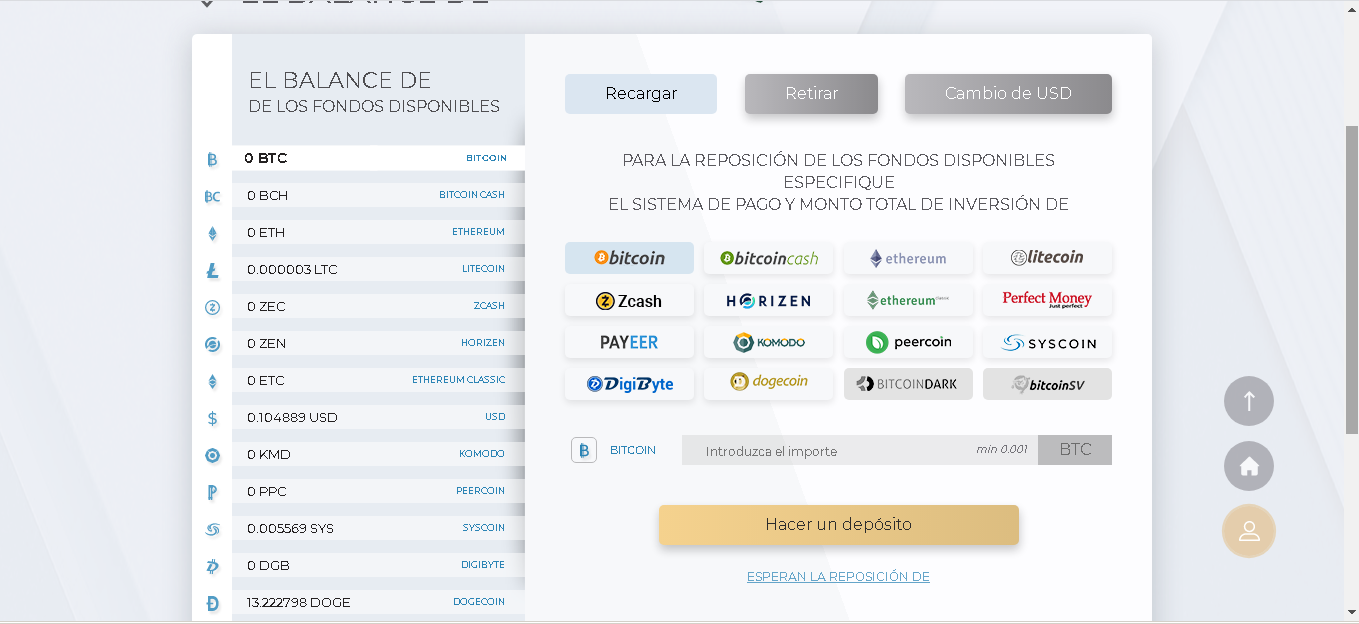
Task: Click the BTC currency unit label
Action: 1075,450
